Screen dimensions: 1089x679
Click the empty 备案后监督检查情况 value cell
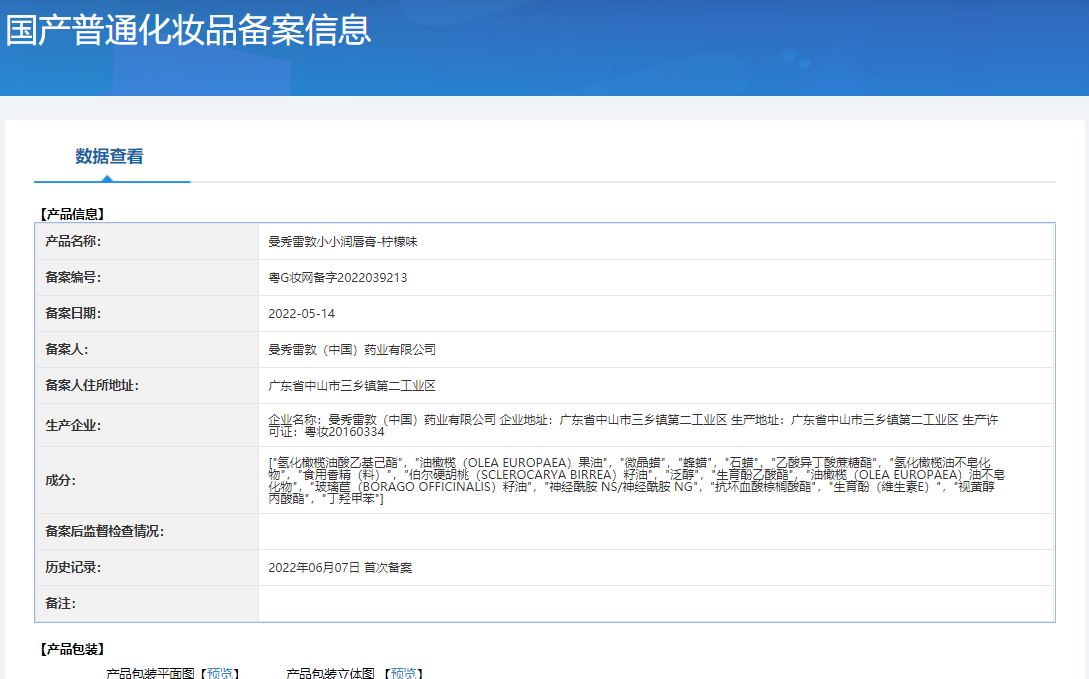pyautogui.click(x=656, y=532)
